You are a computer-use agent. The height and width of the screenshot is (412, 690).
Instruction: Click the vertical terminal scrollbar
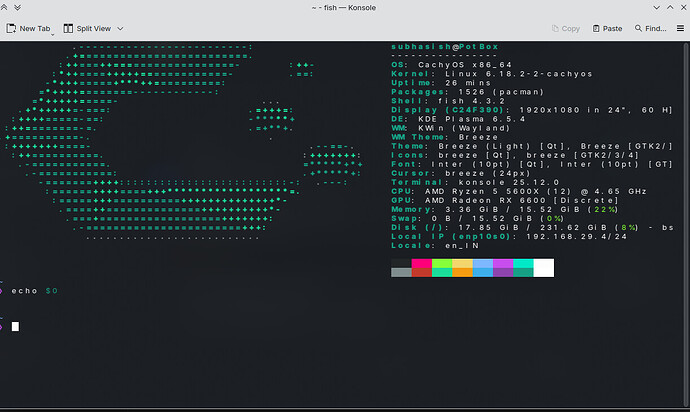(686, 224)
